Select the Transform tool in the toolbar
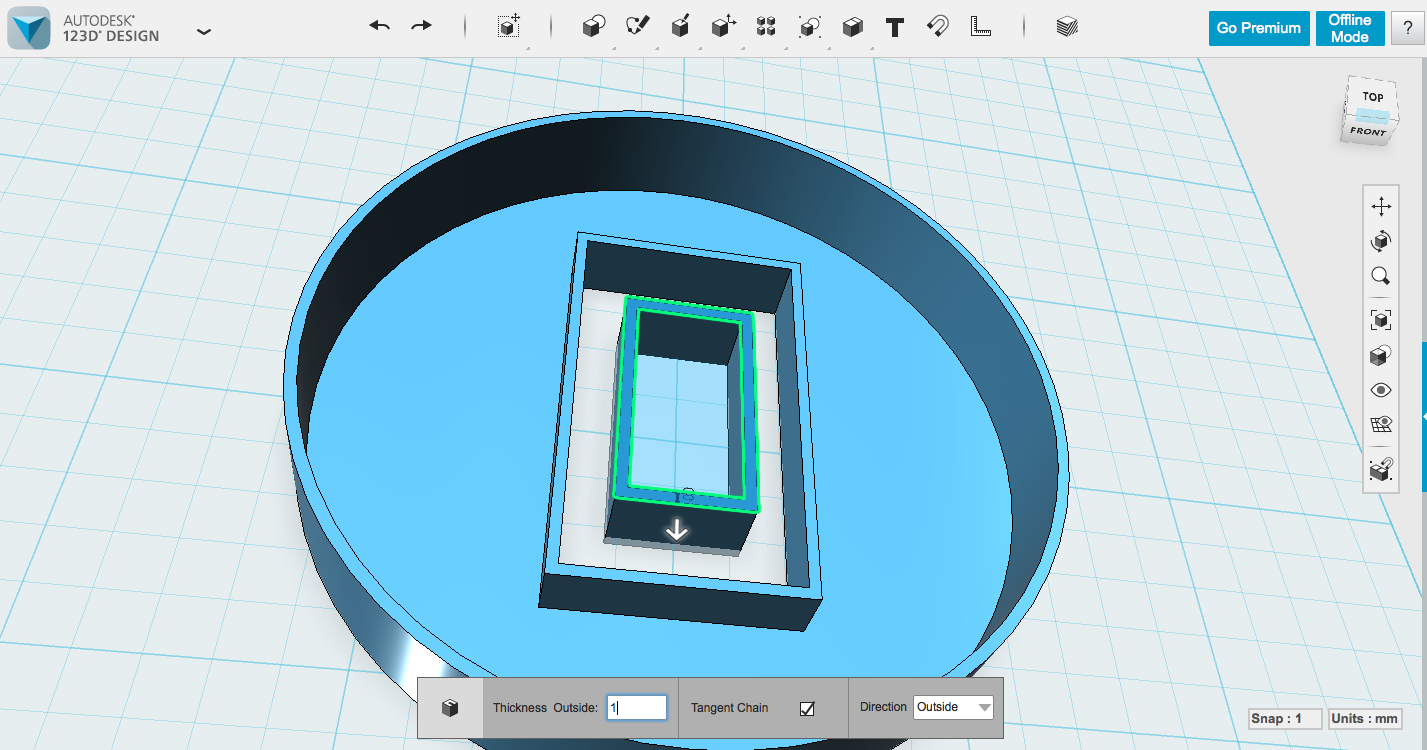The image size is (1427, 750). (x=509, y=27)
